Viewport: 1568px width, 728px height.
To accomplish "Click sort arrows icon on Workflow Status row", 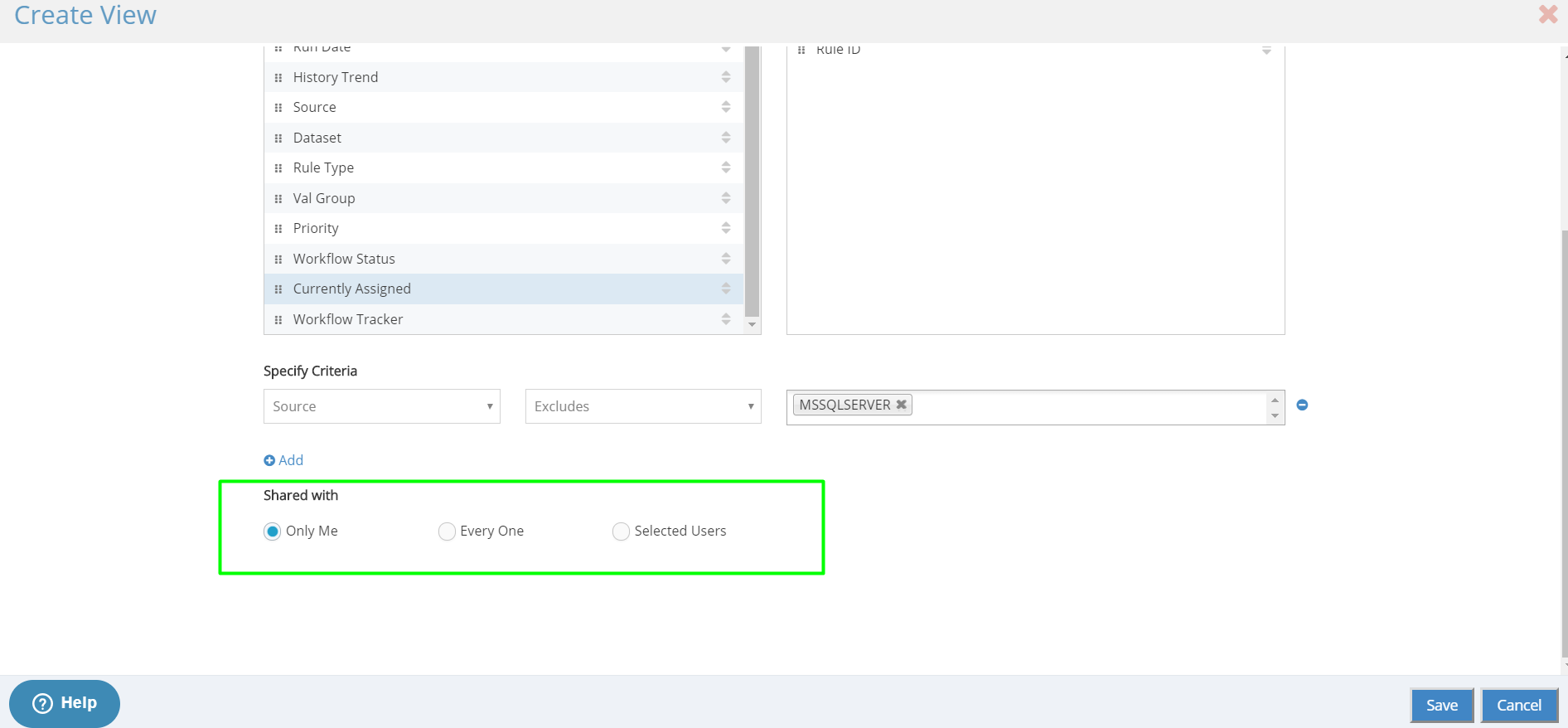I will 726,259.
